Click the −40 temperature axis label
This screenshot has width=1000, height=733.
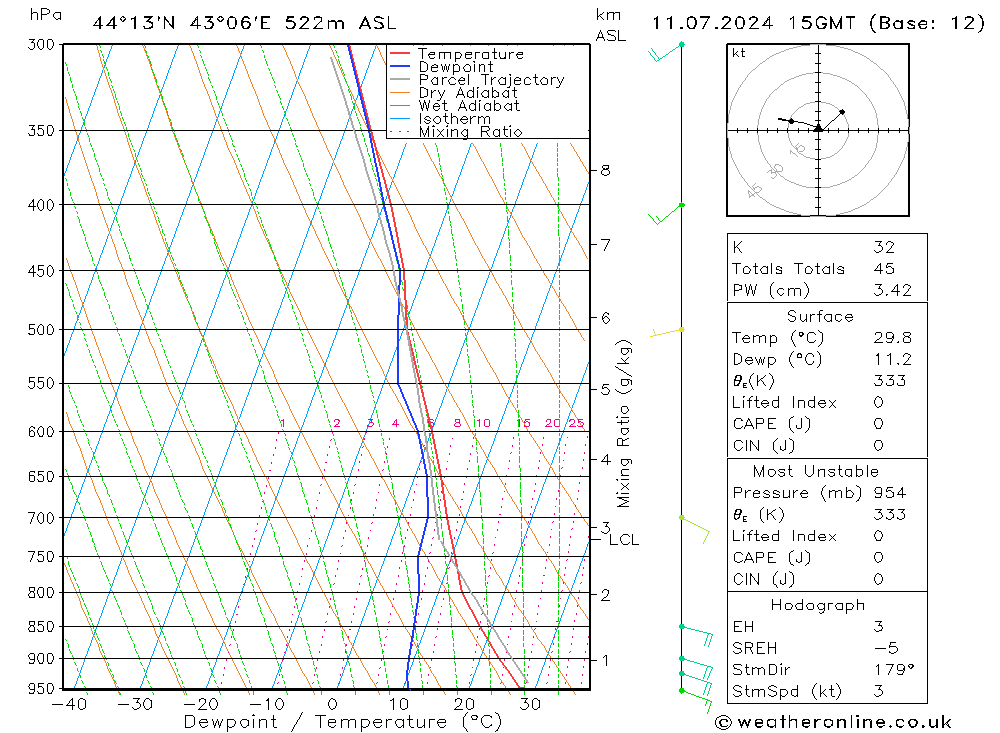(69, 704)
